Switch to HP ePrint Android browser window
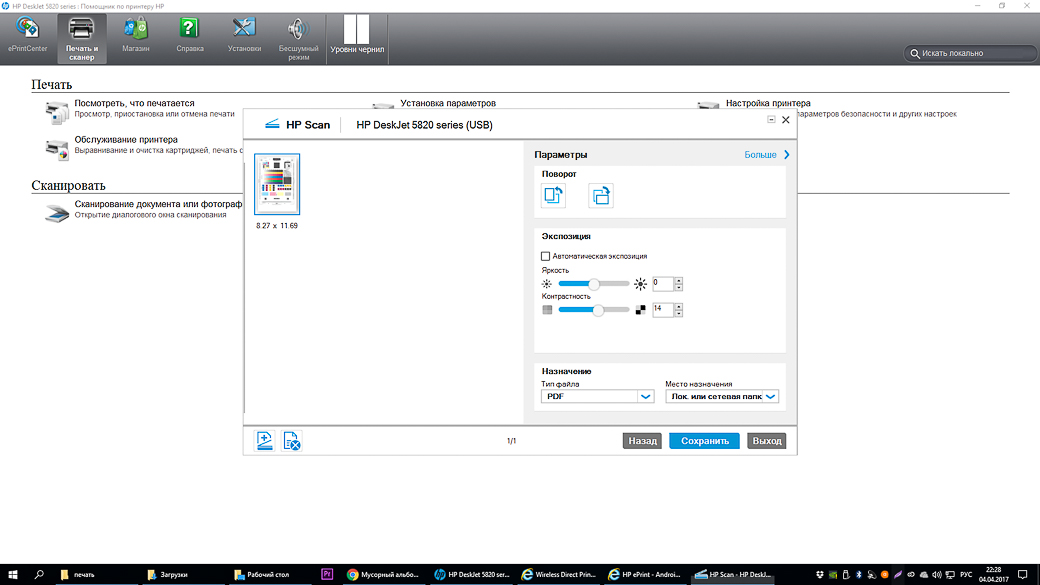The image size is (1040, 585). coord(646,574)
